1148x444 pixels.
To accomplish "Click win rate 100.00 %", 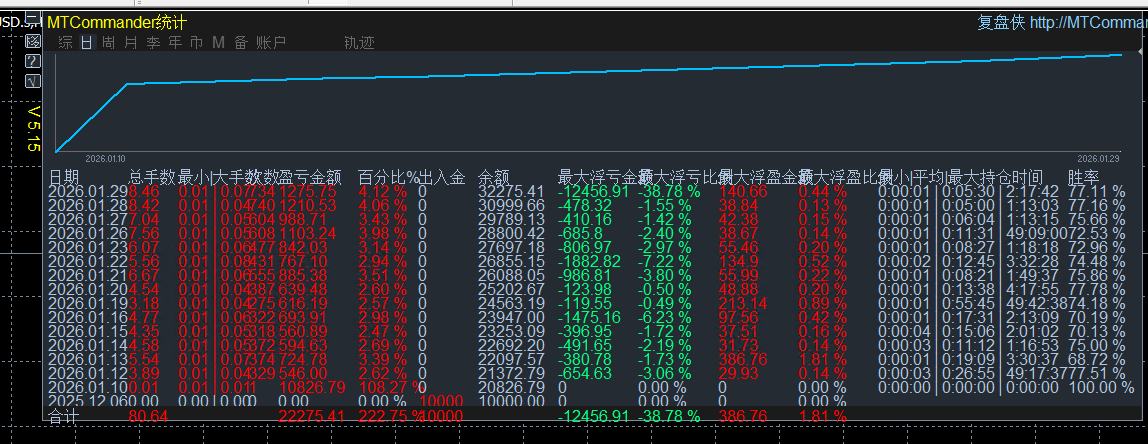I will click(x=1102, y=386).
